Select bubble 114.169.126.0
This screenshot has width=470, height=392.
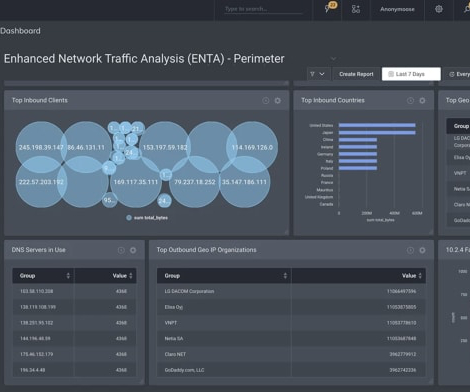pyautogui.click(x=252, y=147)
